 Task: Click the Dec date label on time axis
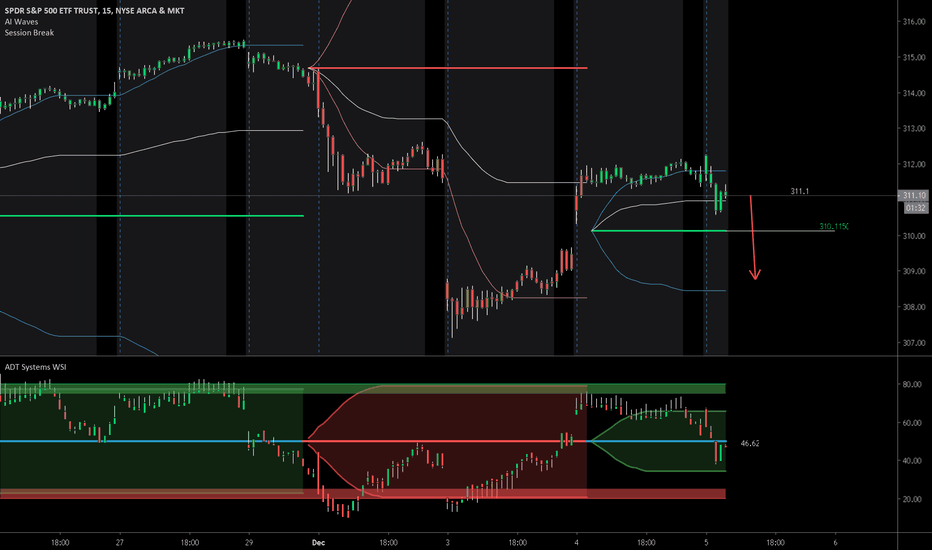tap(319, 542)
